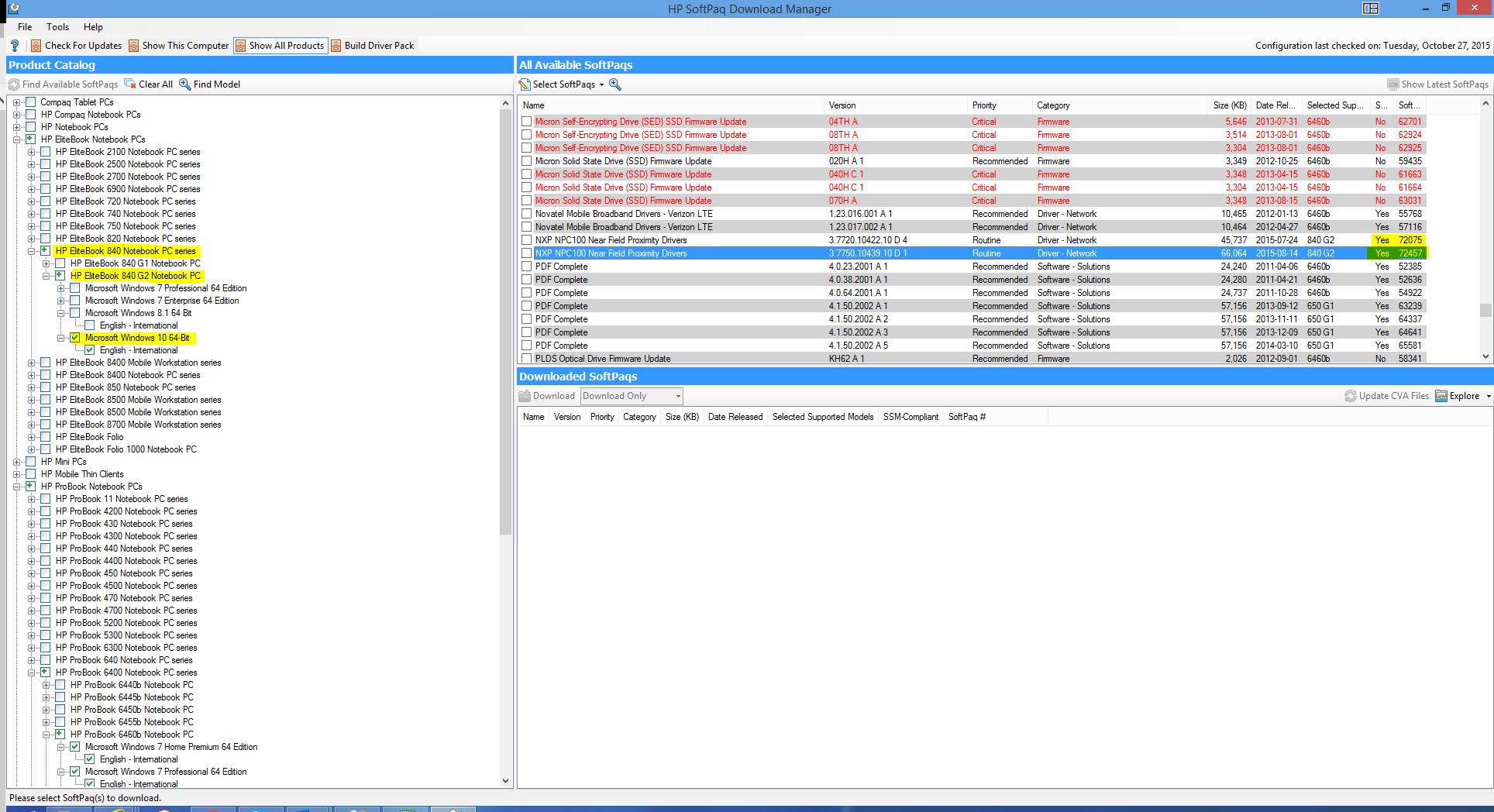Click the Download icon in Downloaded SoftPaqs
This screenshot has height=812, width=1494.
pyautogui.click(x=525, y=396)
